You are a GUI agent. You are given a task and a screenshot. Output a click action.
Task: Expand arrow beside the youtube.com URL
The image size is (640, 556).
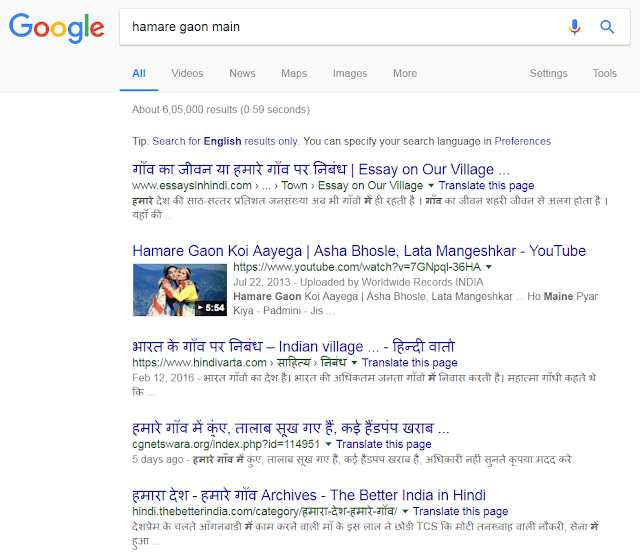pos(489,267)
